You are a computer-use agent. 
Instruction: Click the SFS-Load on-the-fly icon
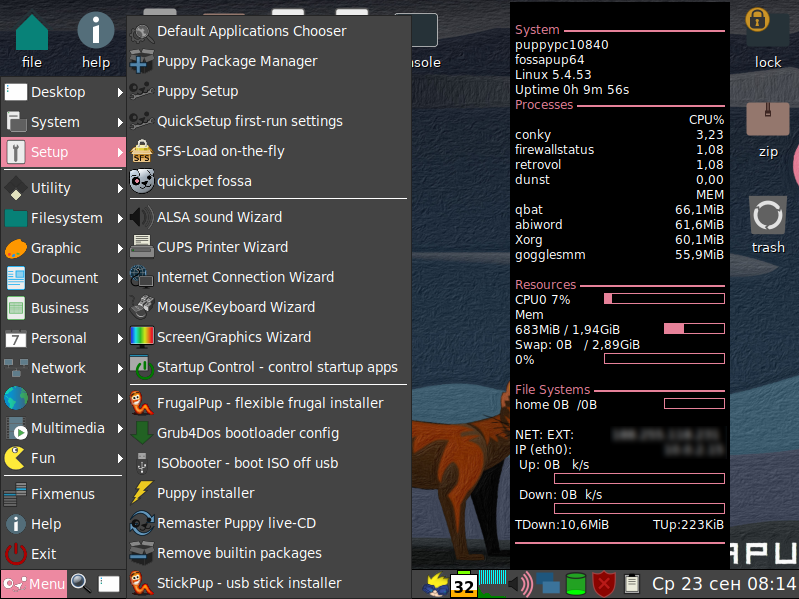coord(142,152)
